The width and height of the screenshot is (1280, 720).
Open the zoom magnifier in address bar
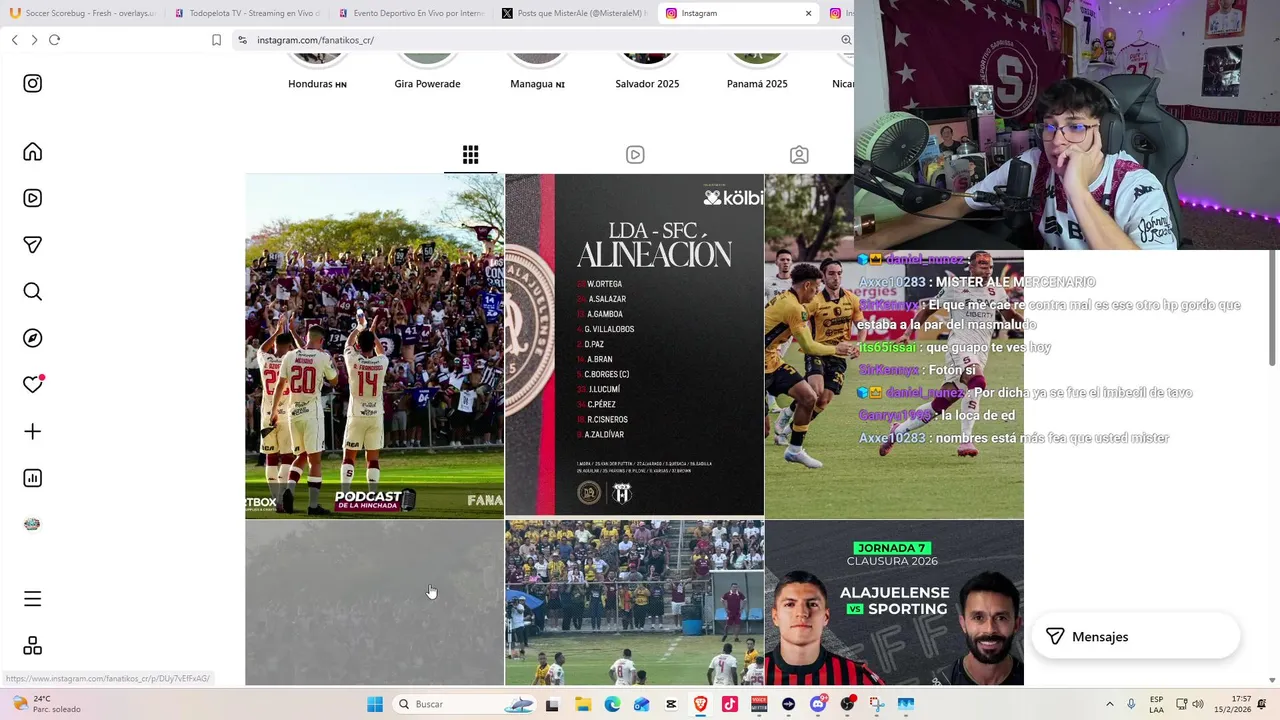pos(846,40)
